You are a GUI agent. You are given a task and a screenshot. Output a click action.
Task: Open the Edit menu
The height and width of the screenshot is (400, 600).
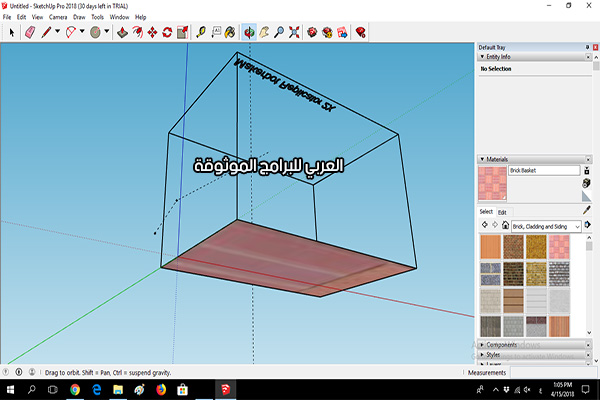(21, 17)
